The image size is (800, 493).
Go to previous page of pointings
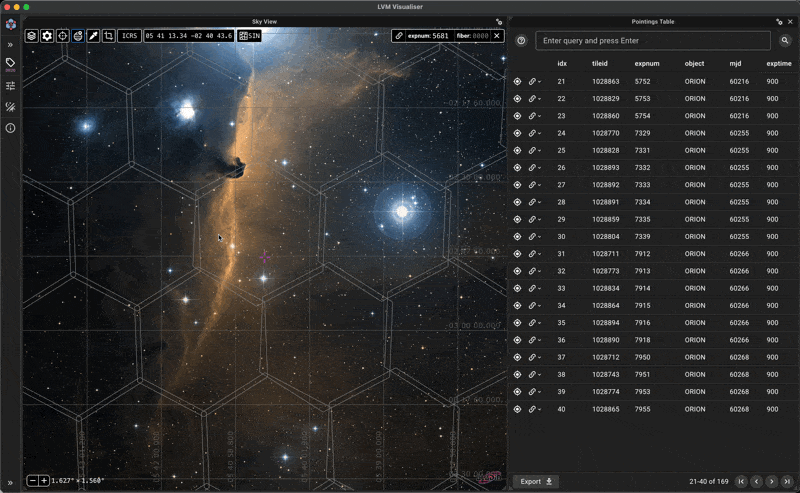pyautogui.click(x=756, y=481)
